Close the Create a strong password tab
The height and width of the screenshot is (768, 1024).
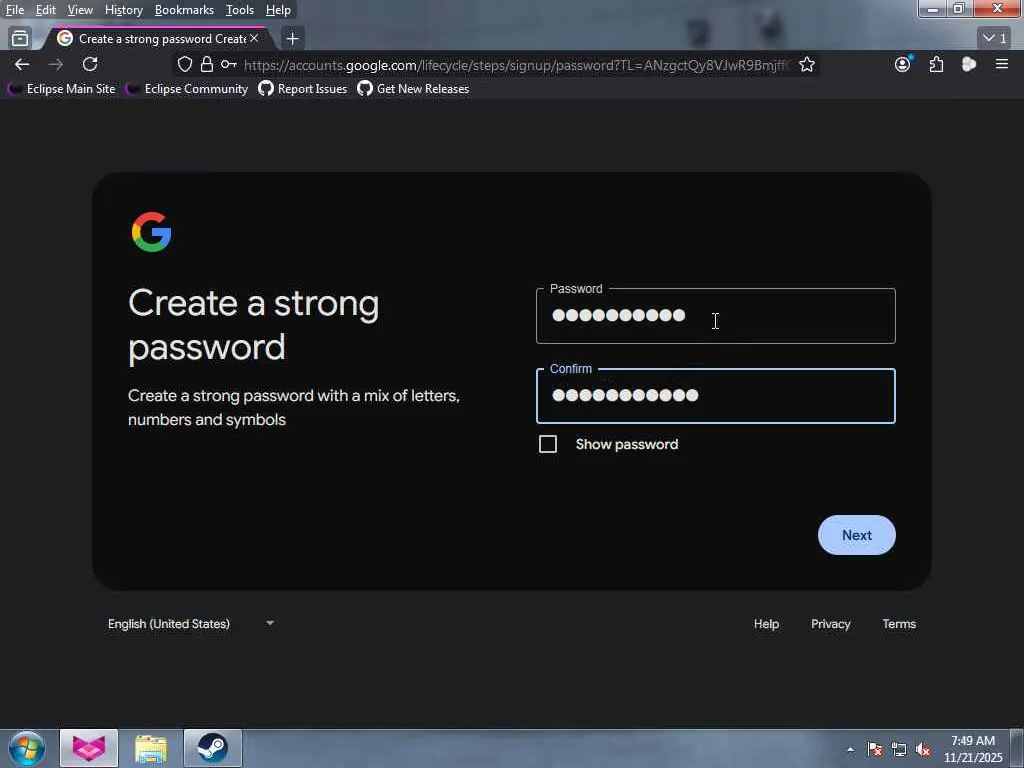(254, 39)
